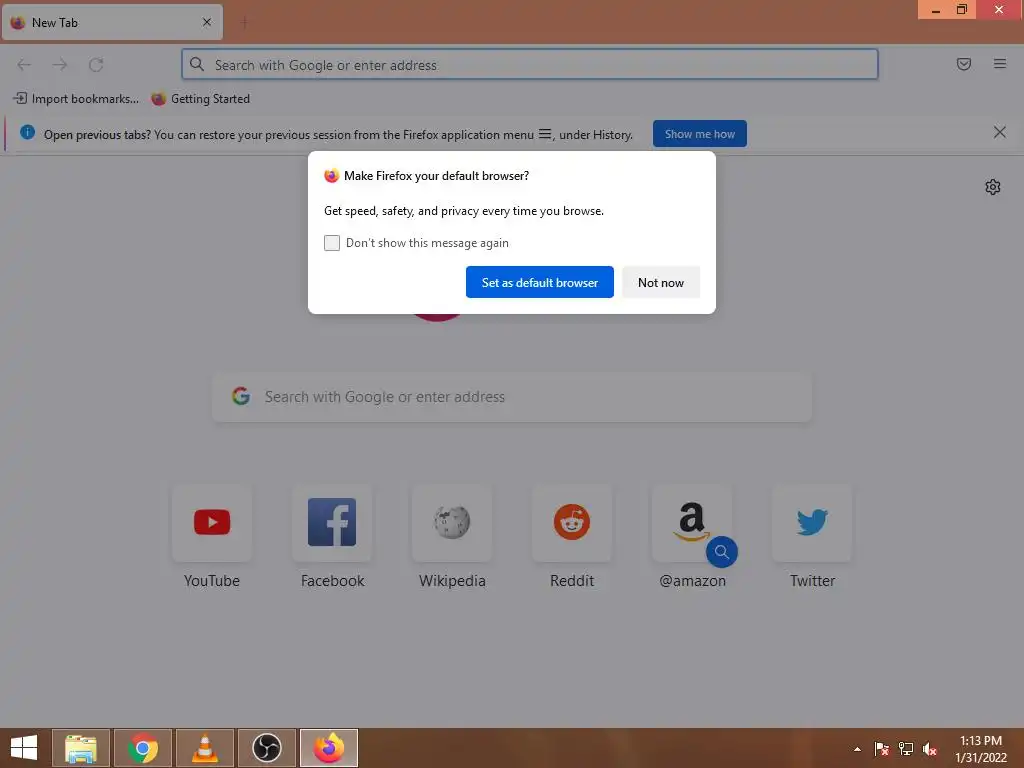This screenshot has width=1024, height=768.
Task: Show hidden system tray icons
Action: pyautogui.click(x=857, y=749)
